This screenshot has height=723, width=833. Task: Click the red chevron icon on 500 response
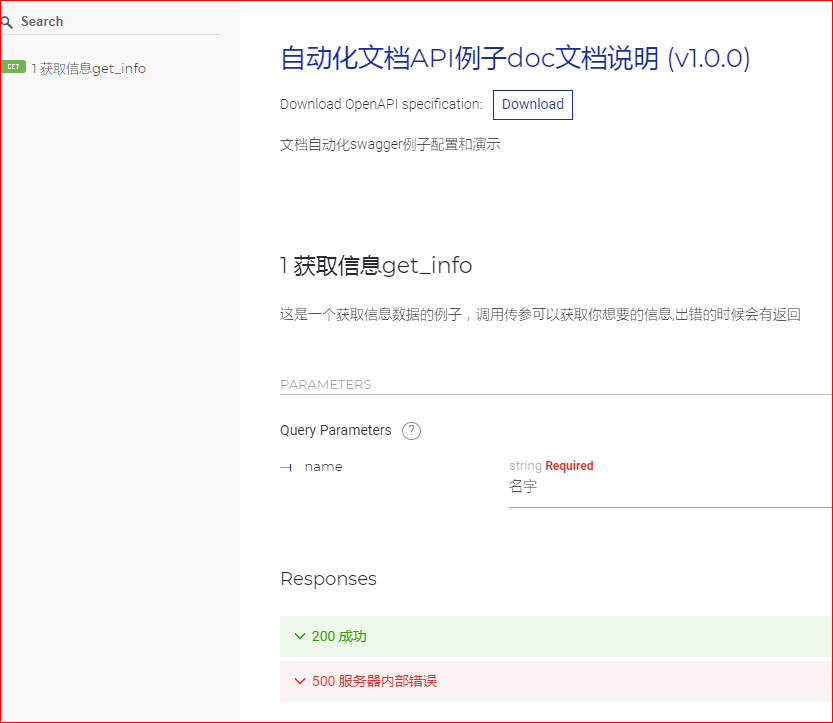pos(299,681)
